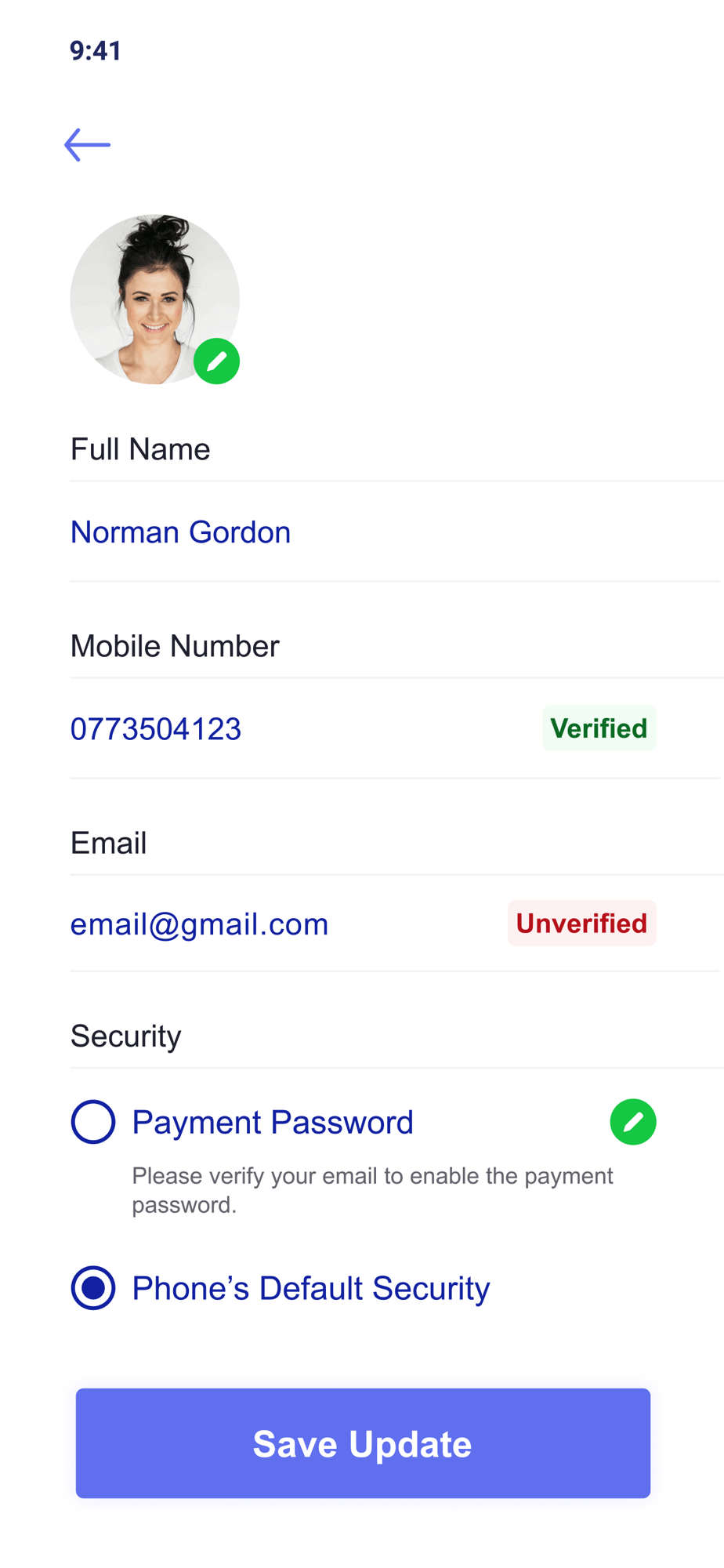Tap the Phone's Default Security label

[x=310, y=1289]
